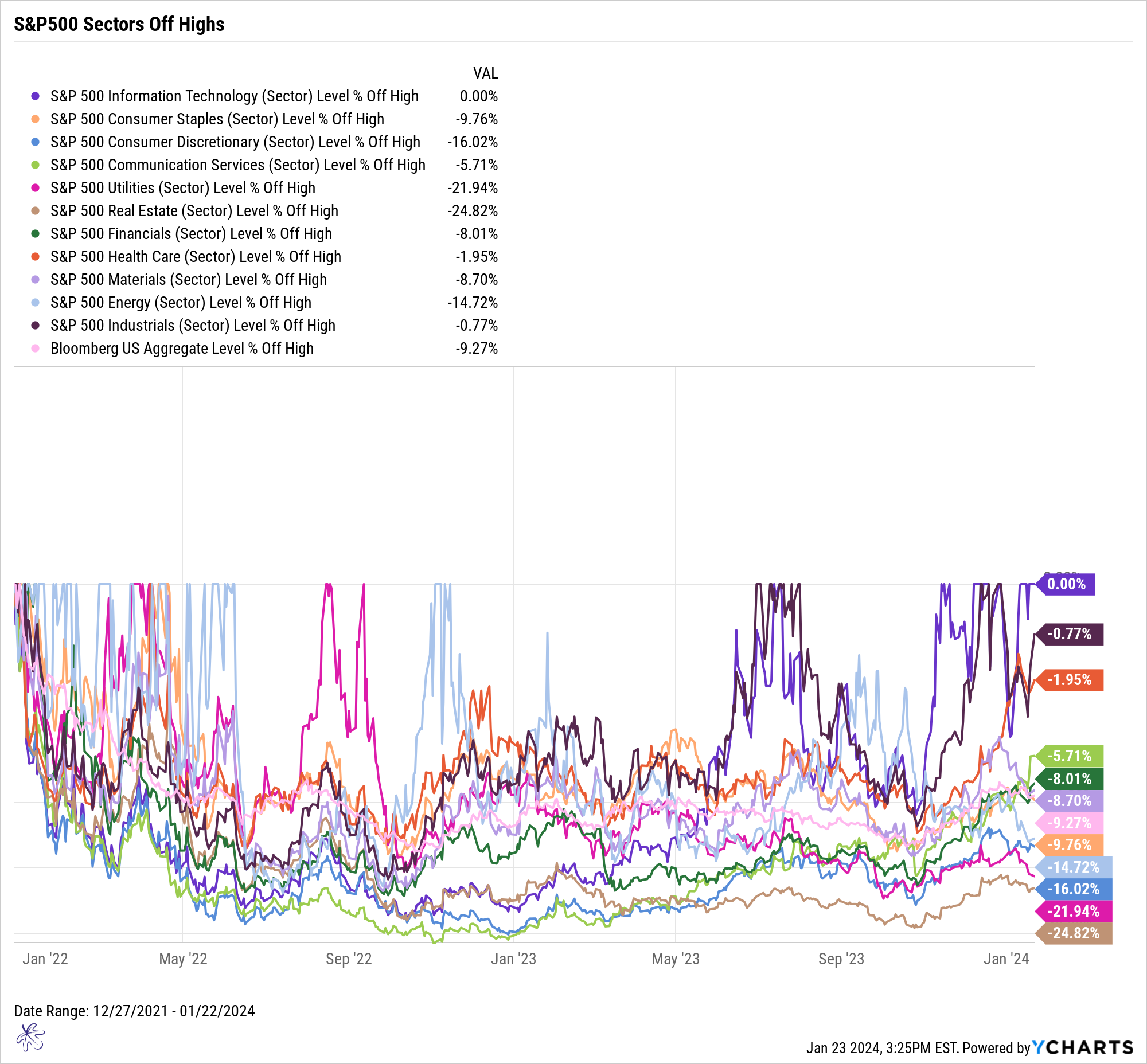Click the Sep '23 axis label

[x=841, y=959]
